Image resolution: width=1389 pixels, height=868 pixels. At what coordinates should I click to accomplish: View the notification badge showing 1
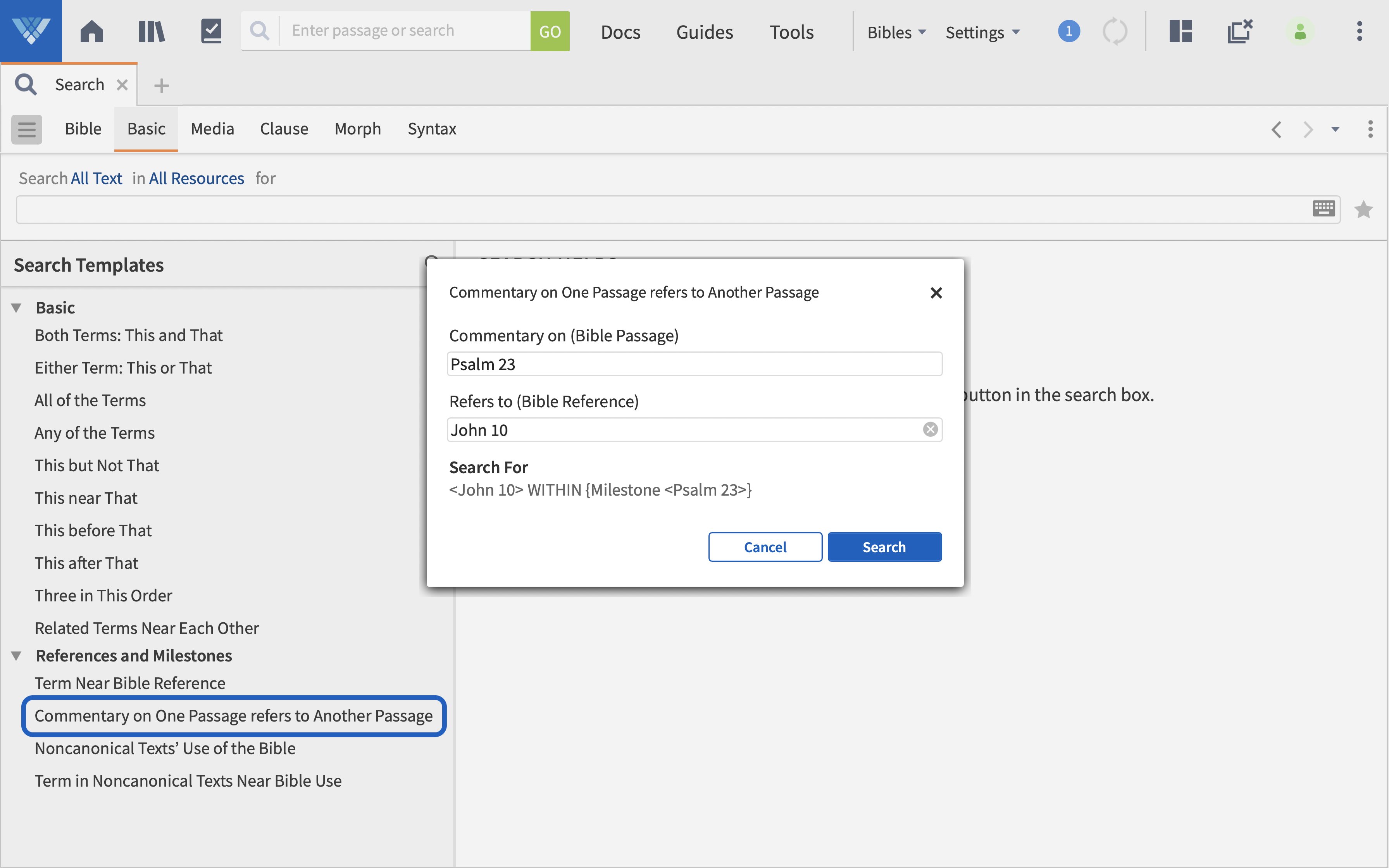pyautogui.click(x=1068, y=31)
